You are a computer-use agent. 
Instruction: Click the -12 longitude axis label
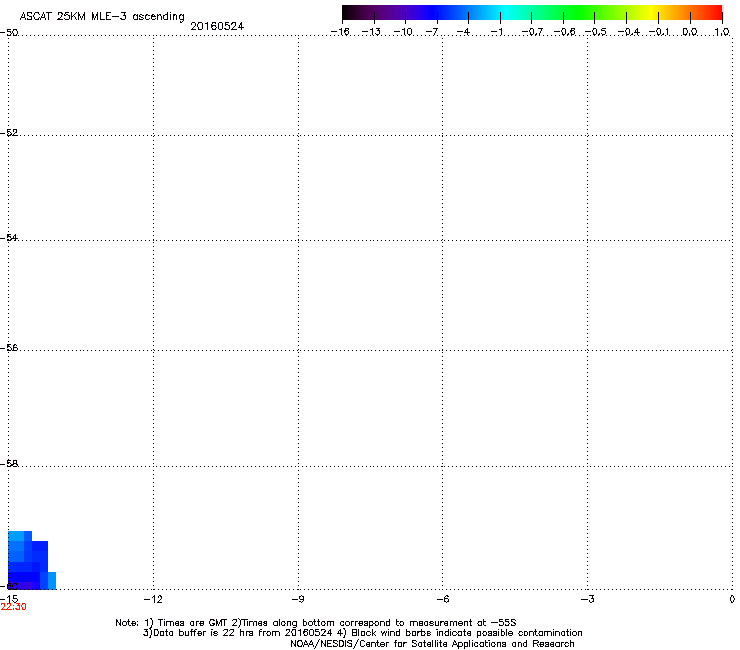[153, 599]
